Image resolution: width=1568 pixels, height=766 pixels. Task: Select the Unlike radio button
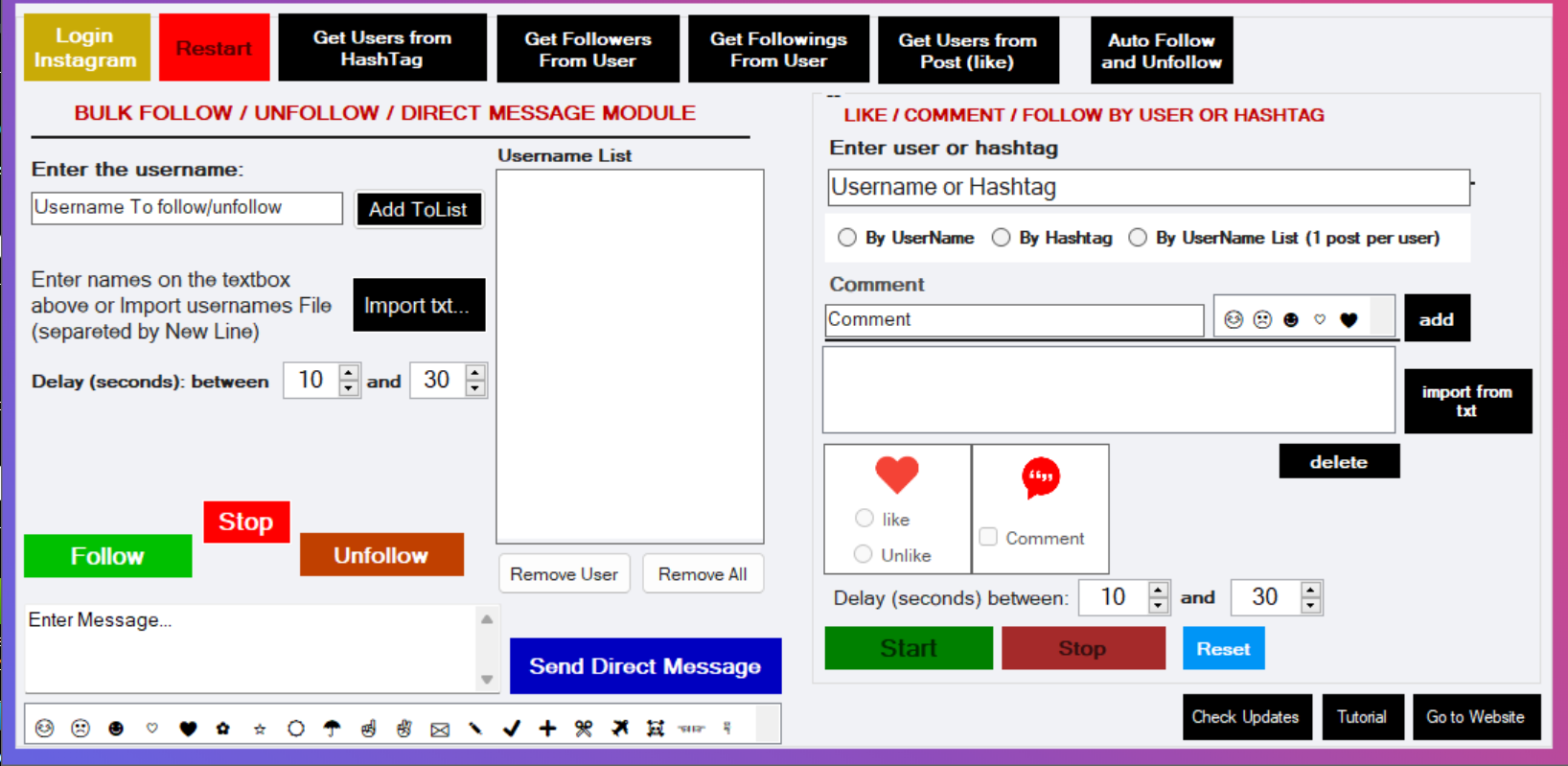[x=864, y=554]
